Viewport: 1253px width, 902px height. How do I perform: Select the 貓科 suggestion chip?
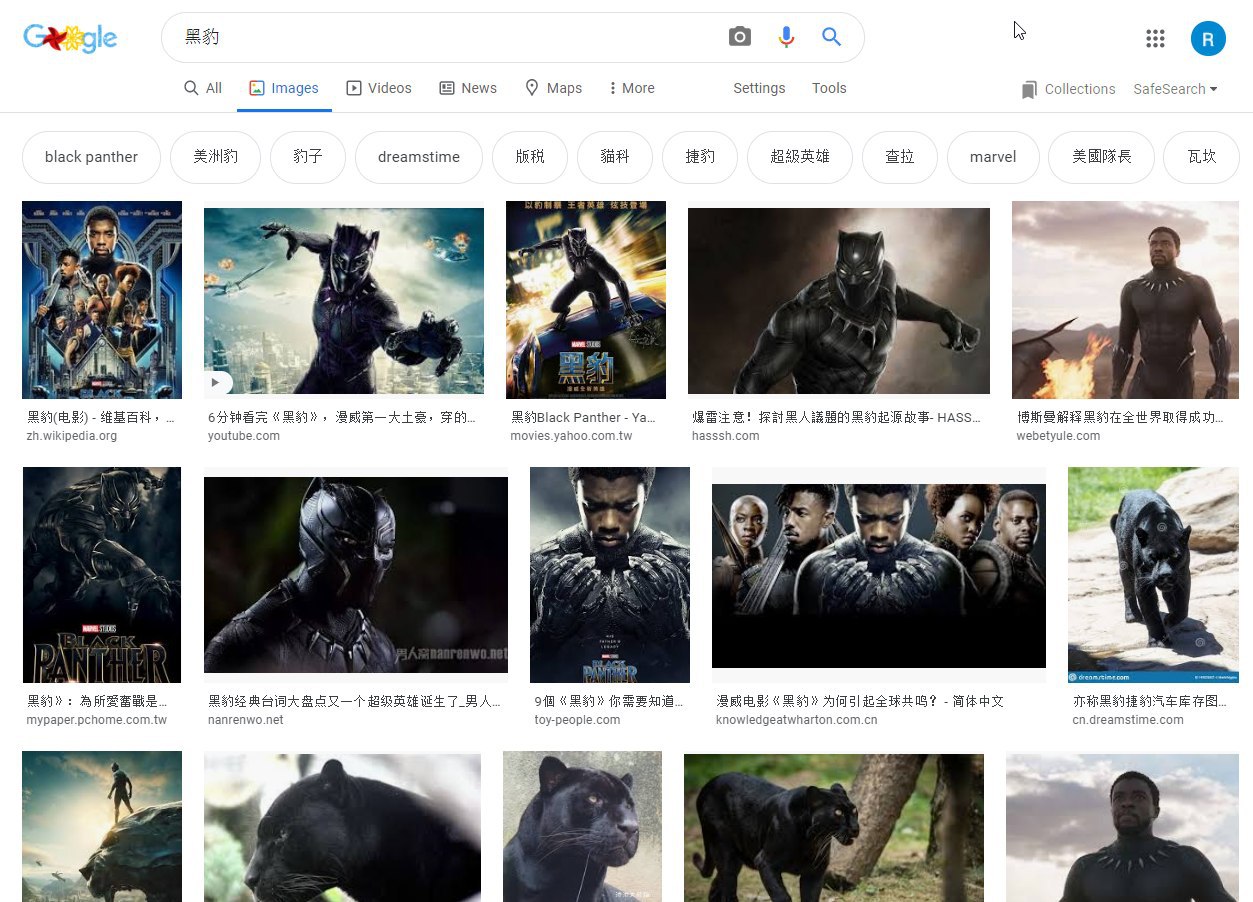(615, 157)
